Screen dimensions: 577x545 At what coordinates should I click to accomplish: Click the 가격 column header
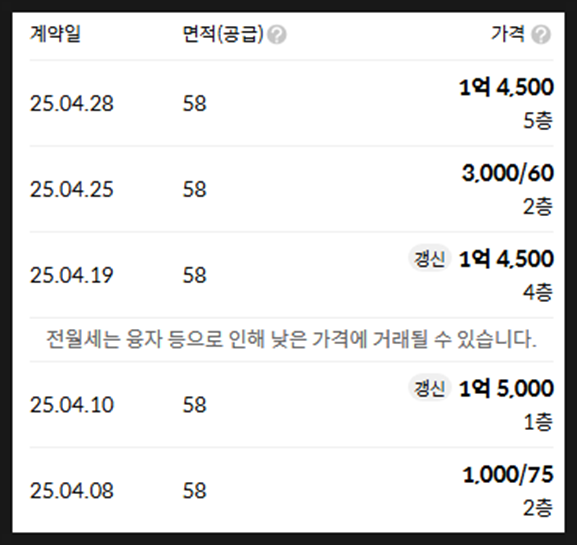[508, 34]
